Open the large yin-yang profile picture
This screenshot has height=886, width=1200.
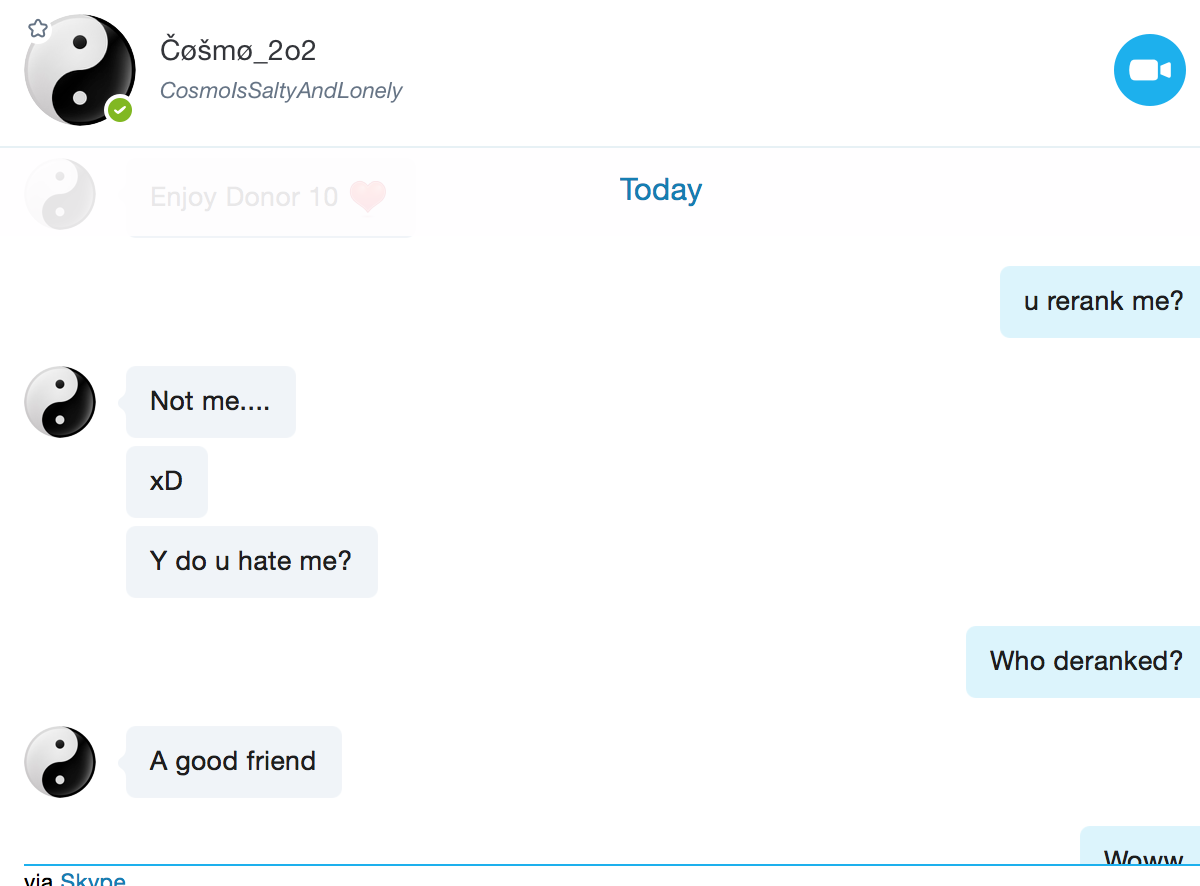tap(78, 70)
